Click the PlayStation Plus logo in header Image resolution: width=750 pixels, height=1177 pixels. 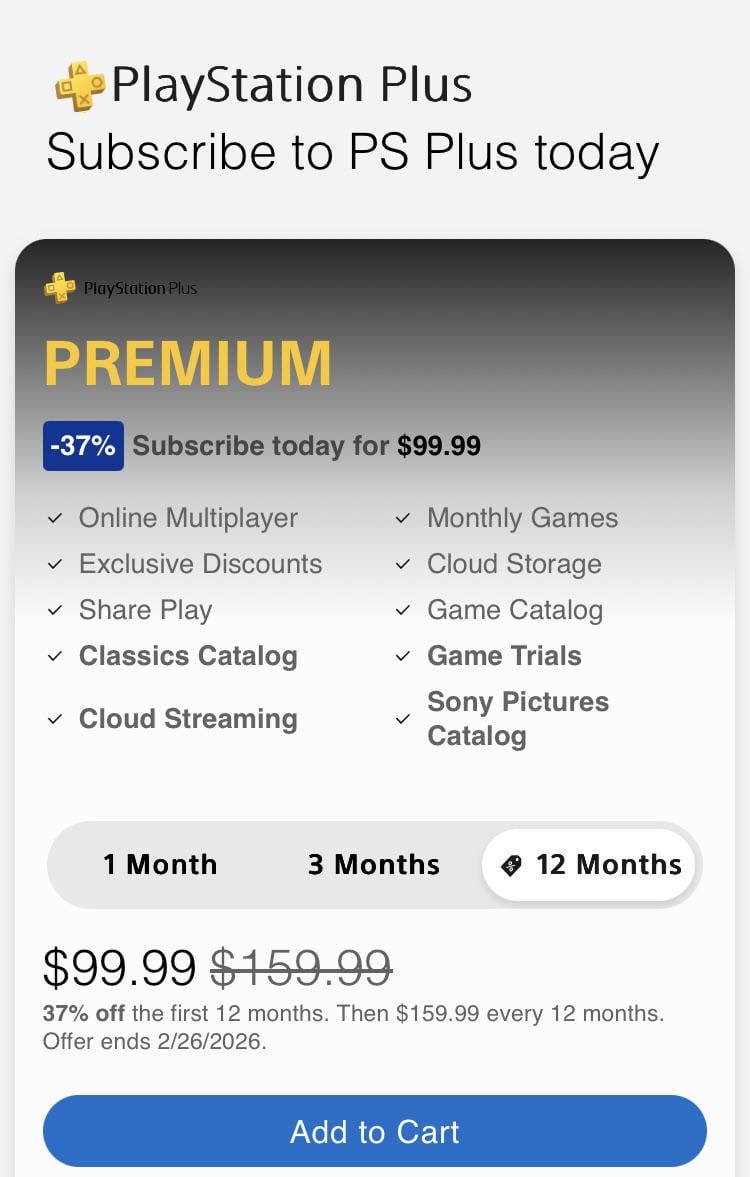80,86
